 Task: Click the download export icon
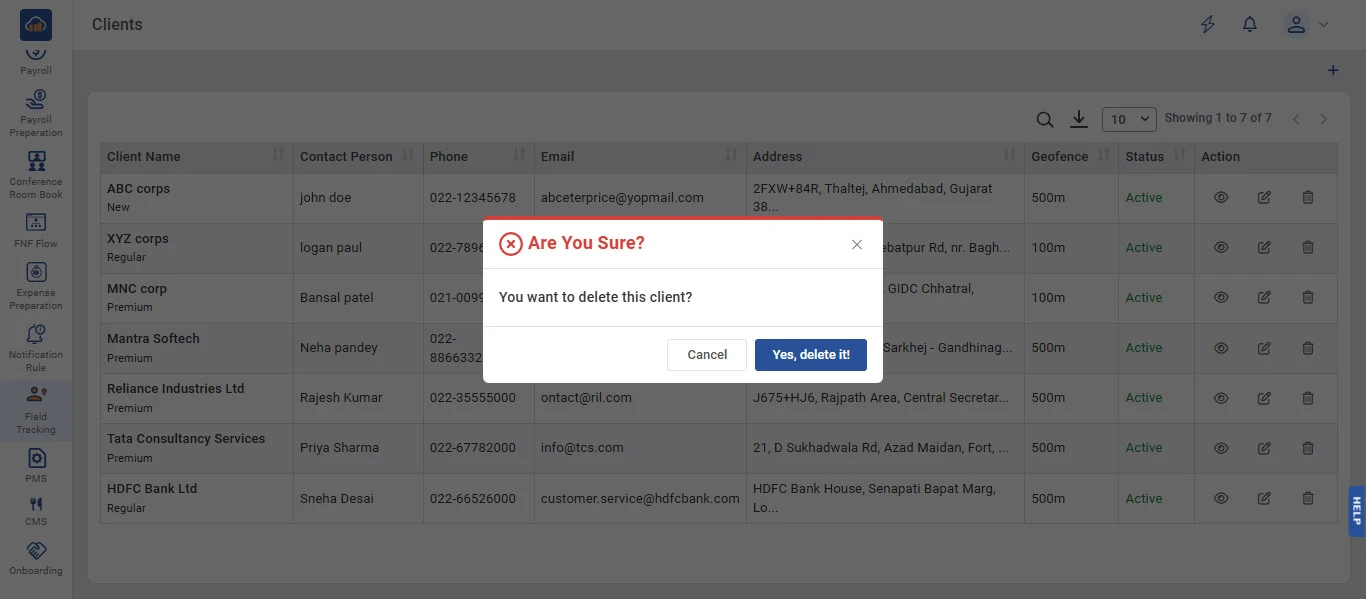pos(1078,120)
